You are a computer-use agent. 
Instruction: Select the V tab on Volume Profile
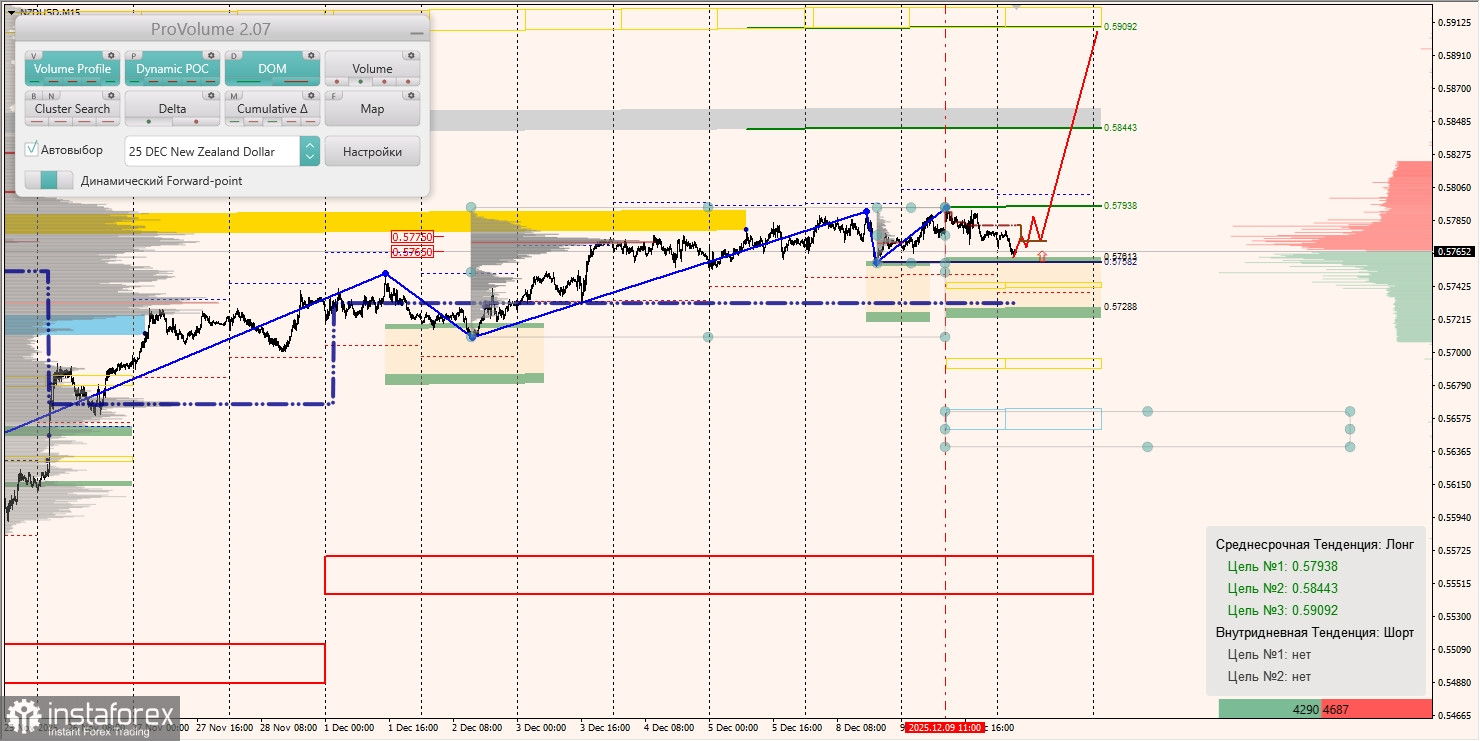[34, 56]
